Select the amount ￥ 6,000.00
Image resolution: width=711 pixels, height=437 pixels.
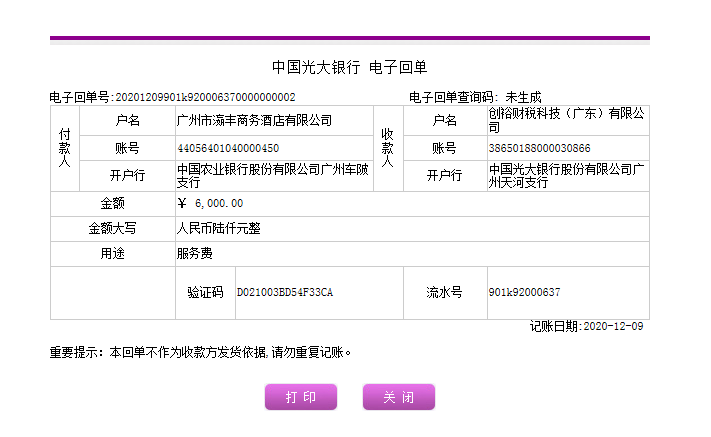pos(210,203)
